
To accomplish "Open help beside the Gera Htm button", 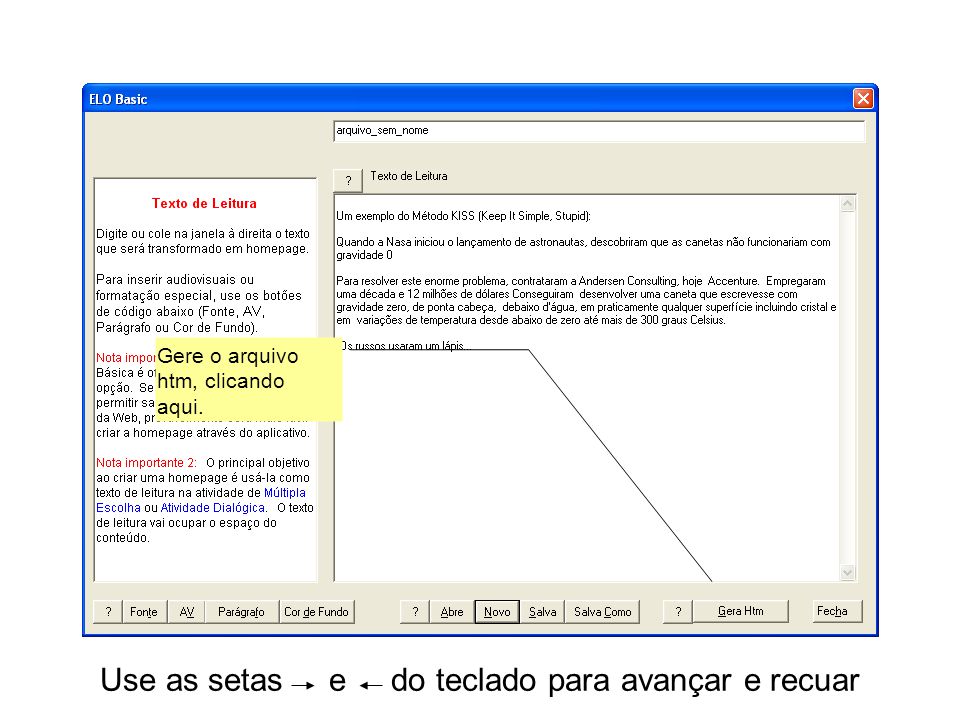I will coord(678,611).
